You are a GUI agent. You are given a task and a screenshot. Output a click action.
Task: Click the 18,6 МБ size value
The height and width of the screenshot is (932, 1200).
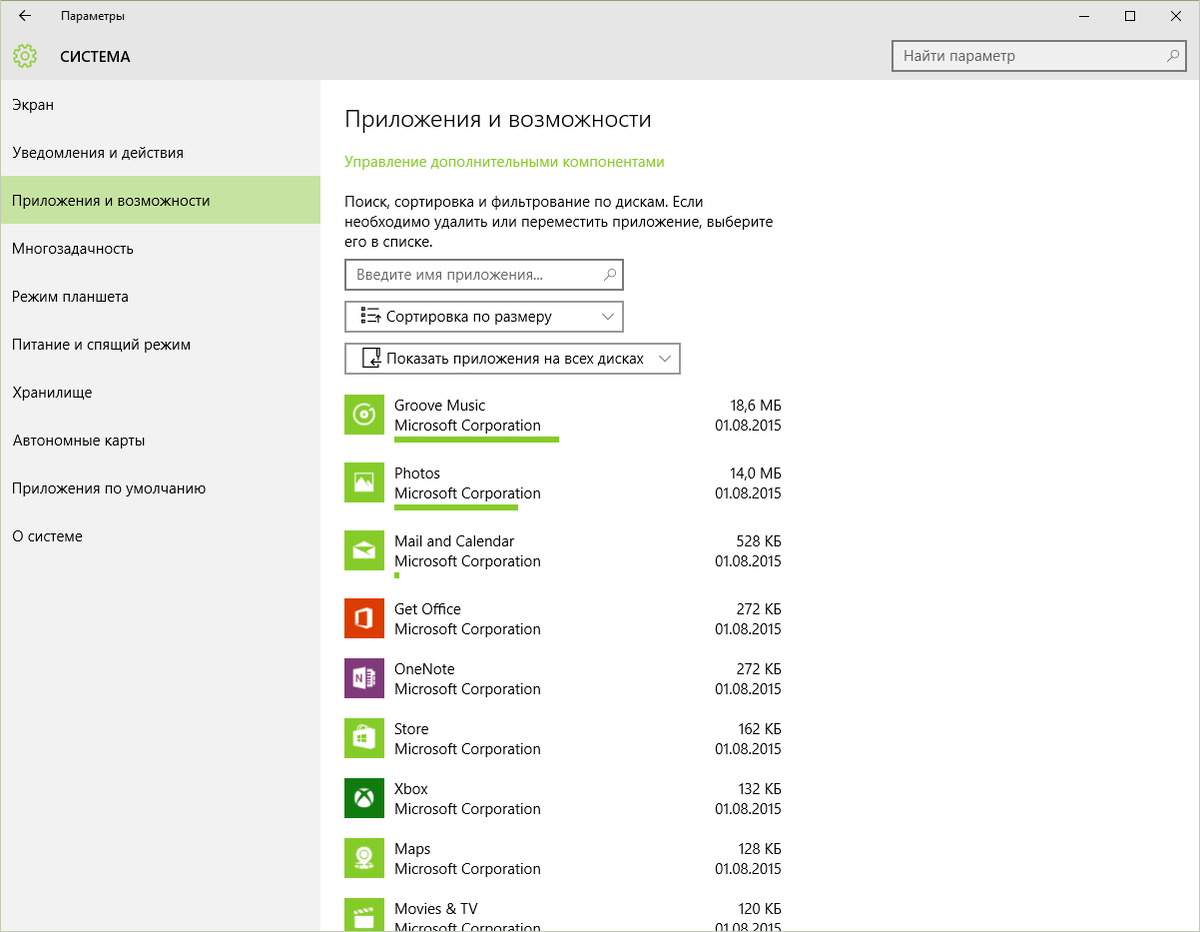pyautogui.click(x=756, y=405)
